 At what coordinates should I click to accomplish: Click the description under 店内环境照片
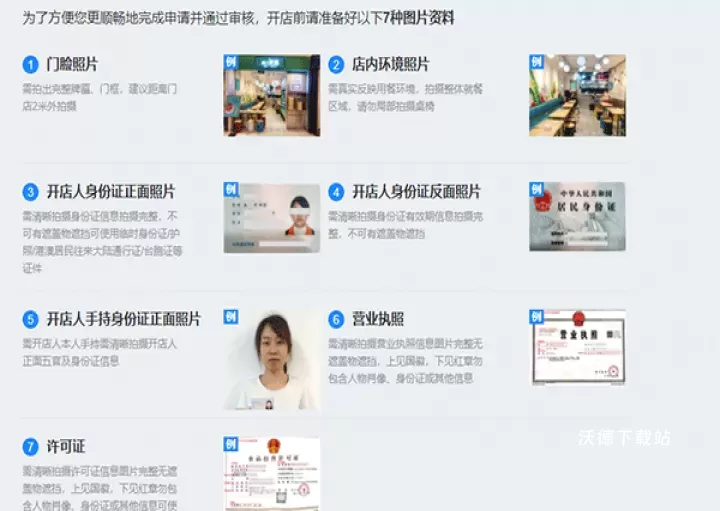coord(405,97)
